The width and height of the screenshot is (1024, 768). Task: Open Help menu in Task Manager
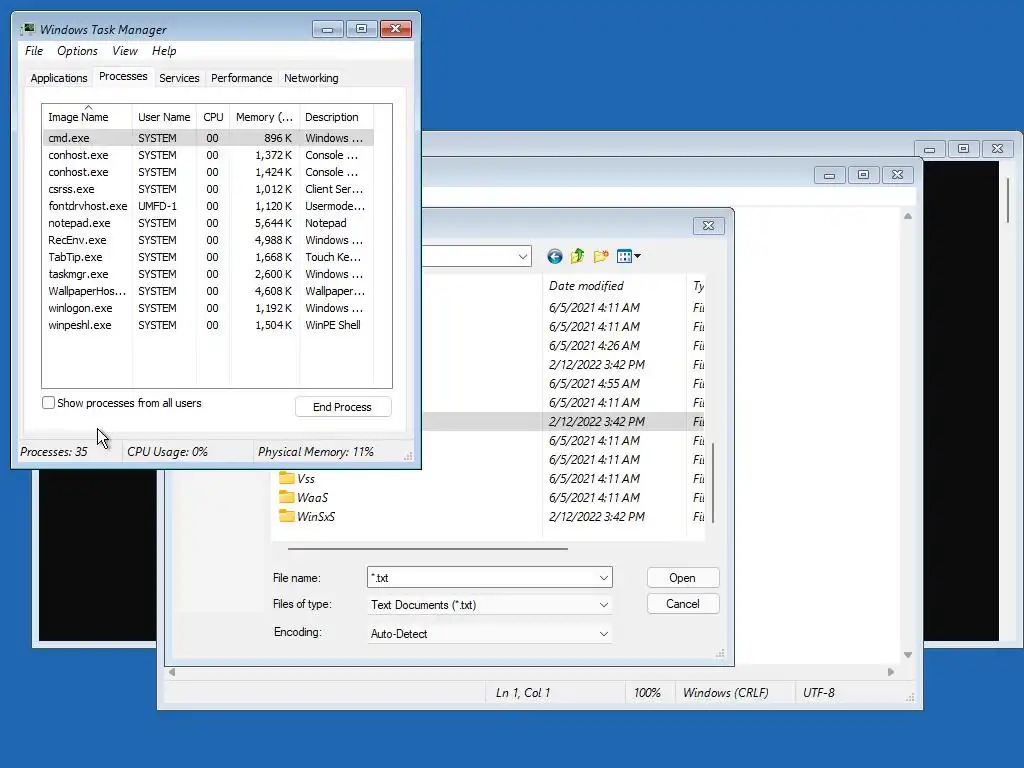164,51
